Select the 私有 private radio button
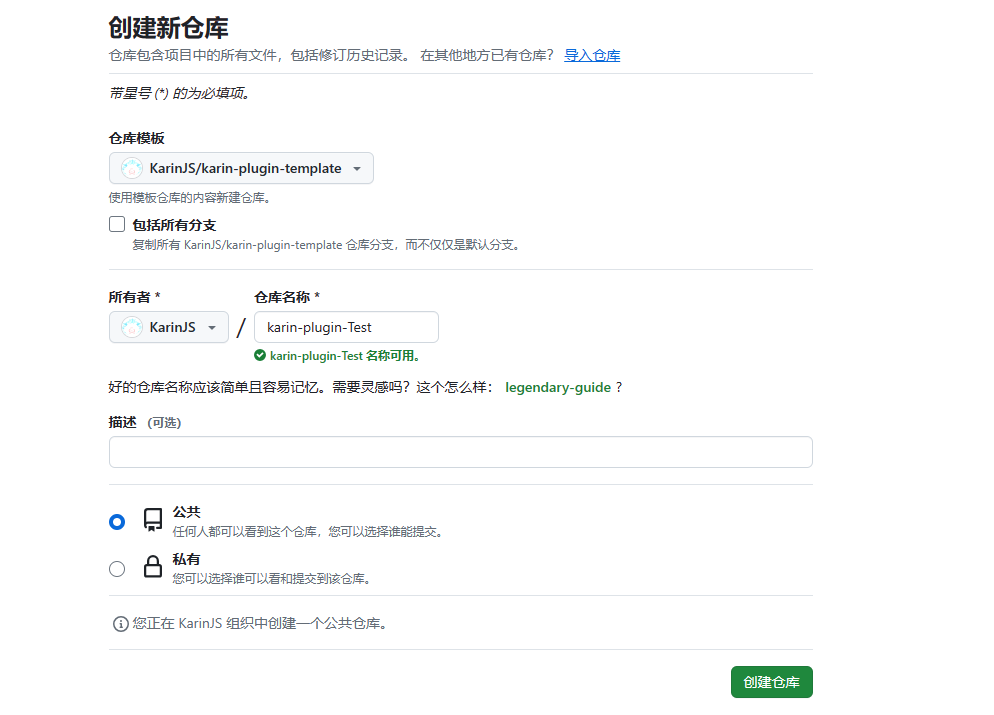Screen dimensions: 994x715 click(117, 569)
